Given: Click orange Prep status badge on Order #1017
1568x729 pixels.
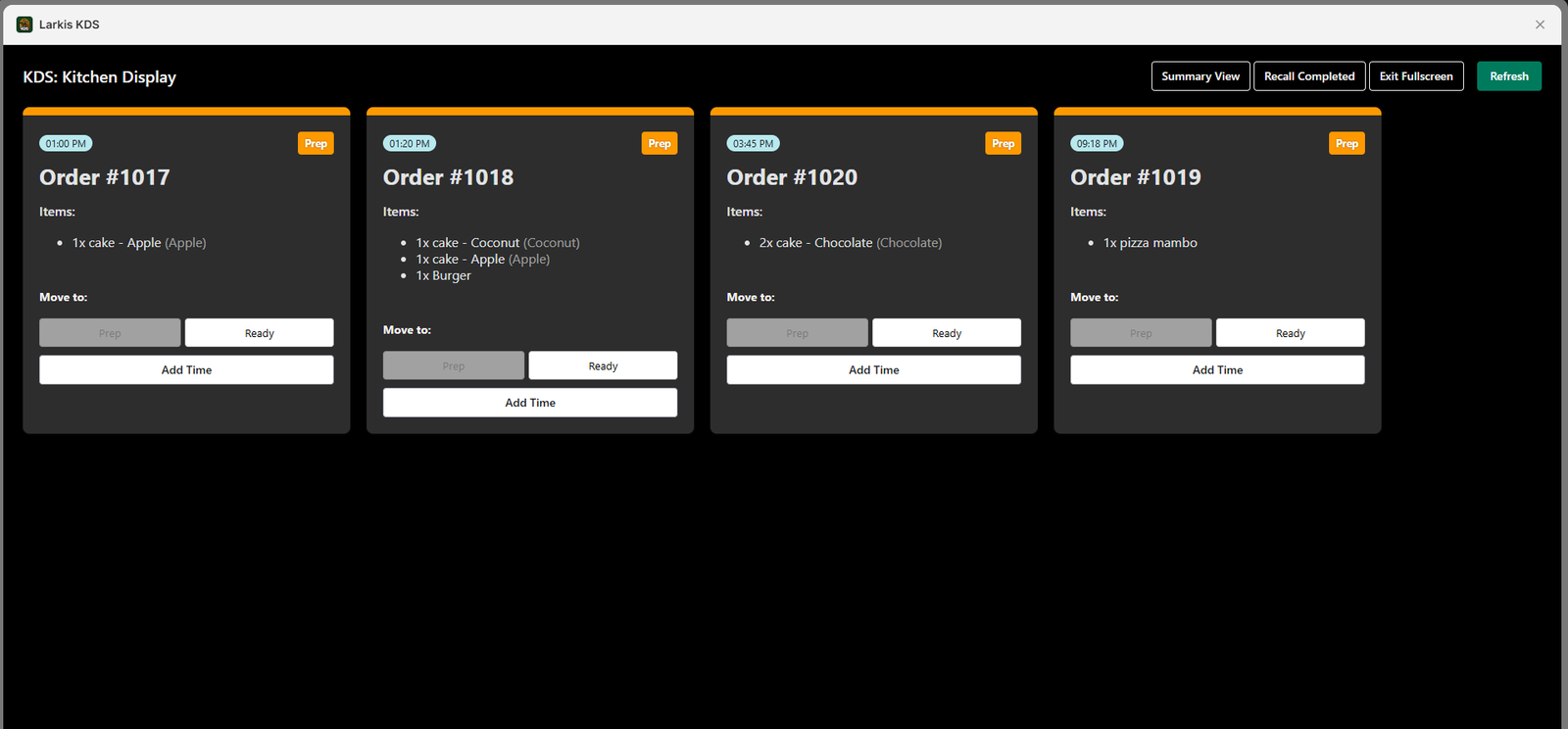Looking at the screenshot, I should [x=316, y=143].
